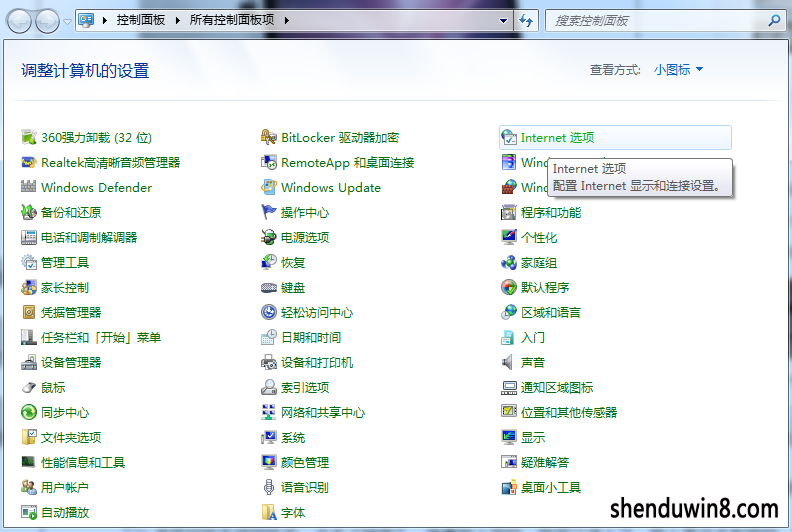The image size is (792, 532).
Task: Expand arrow after 控制面板 breadcrumb
Action: [178, 20]
